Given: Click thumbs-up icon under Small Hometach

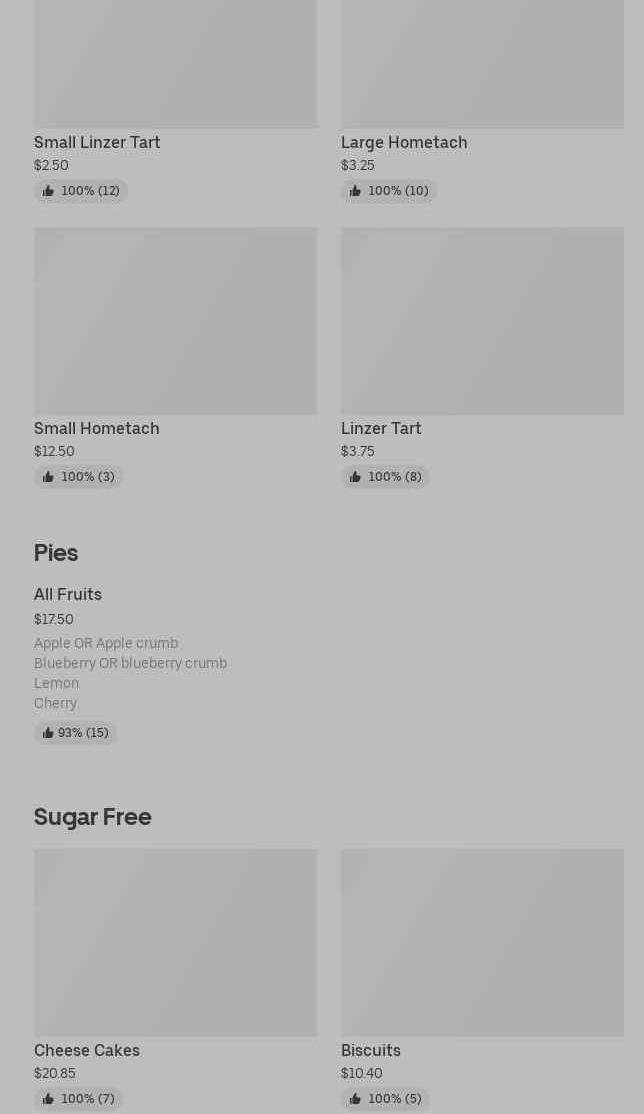Looking at the screenshot, I should (x=48, y=477).
